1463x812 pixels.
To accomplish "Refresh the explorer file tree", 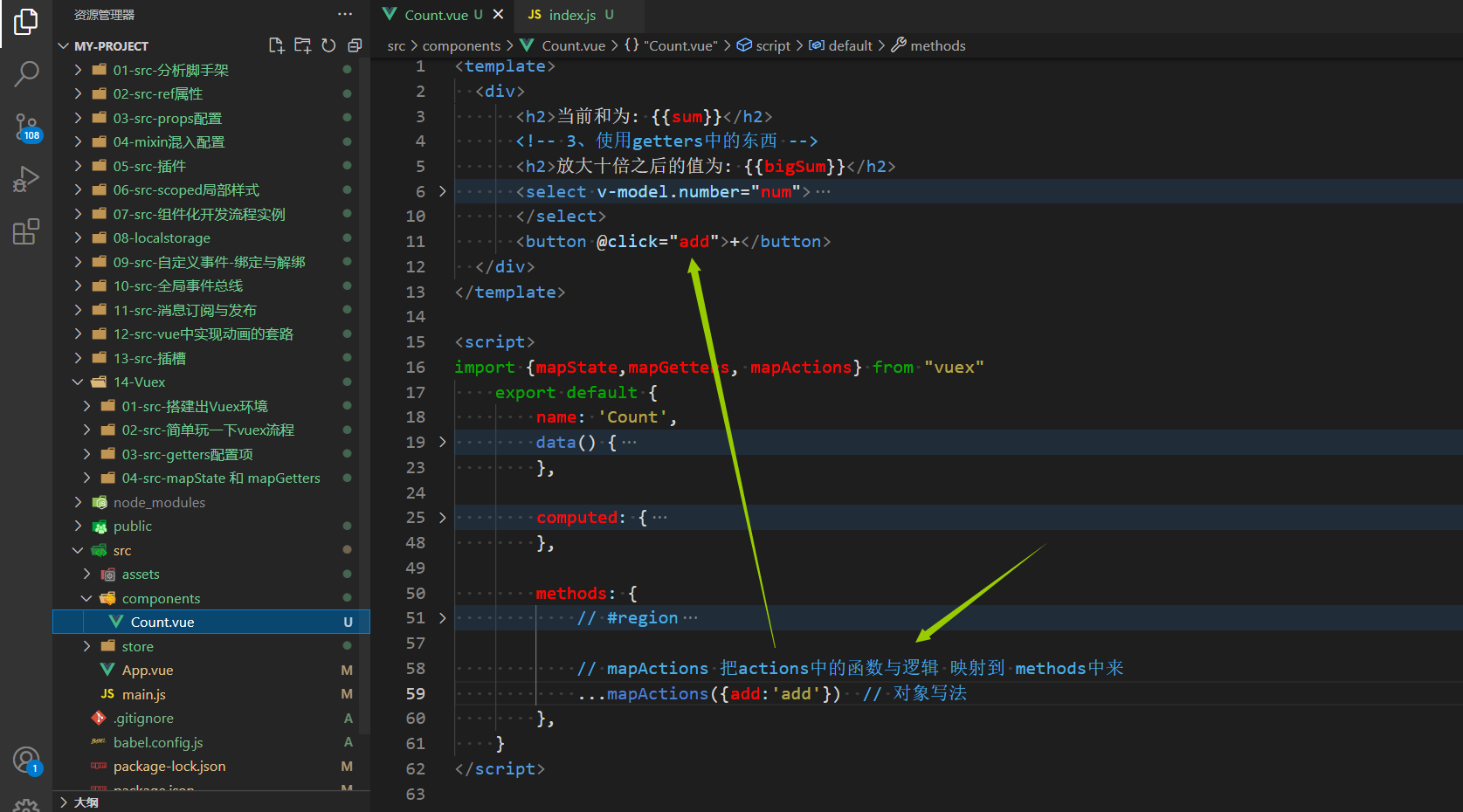I will pyautogui.click(x=328, y=45).
